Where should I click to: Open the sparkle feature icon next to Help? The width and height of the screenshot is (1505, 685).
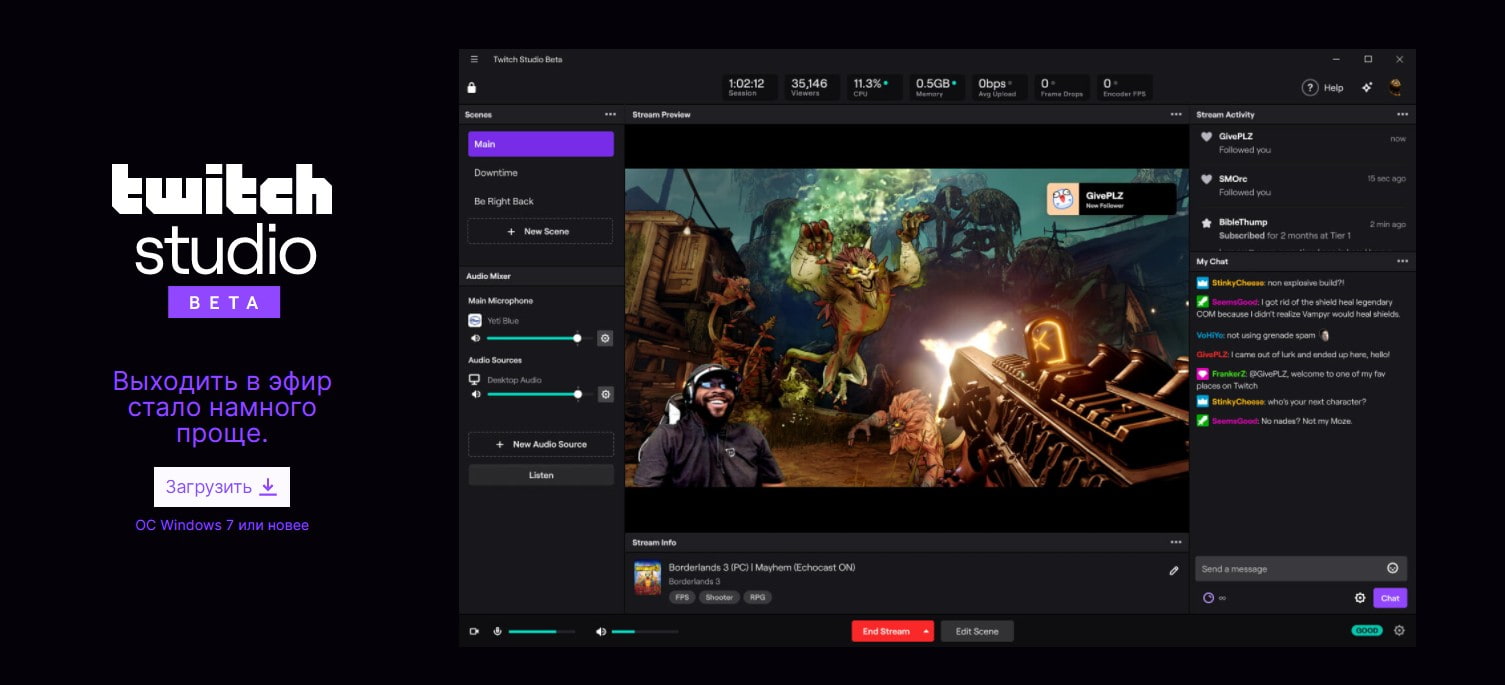[x=1367, y=87]
